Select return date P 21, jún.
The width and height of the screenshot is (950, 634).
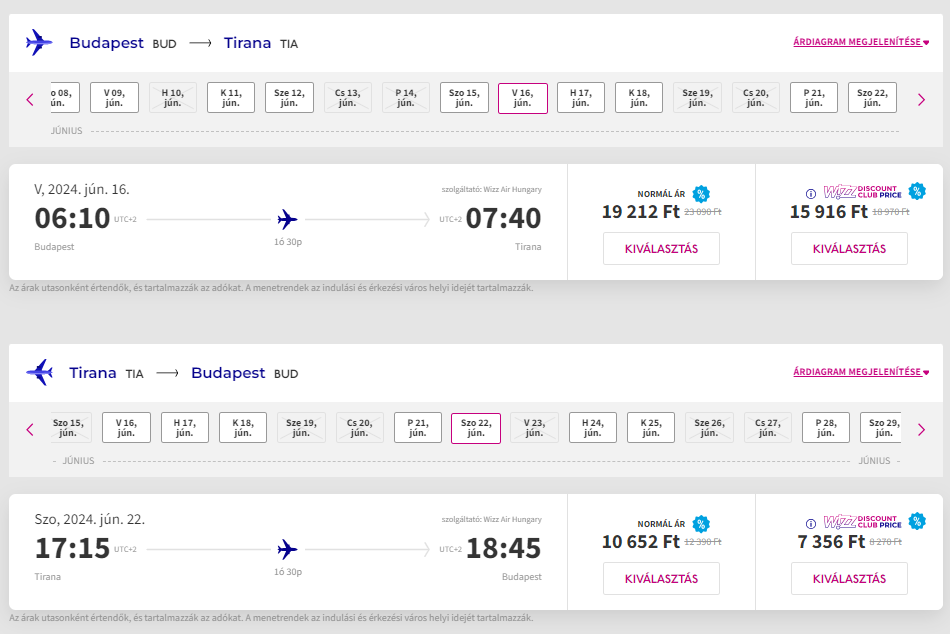(417, 428)
